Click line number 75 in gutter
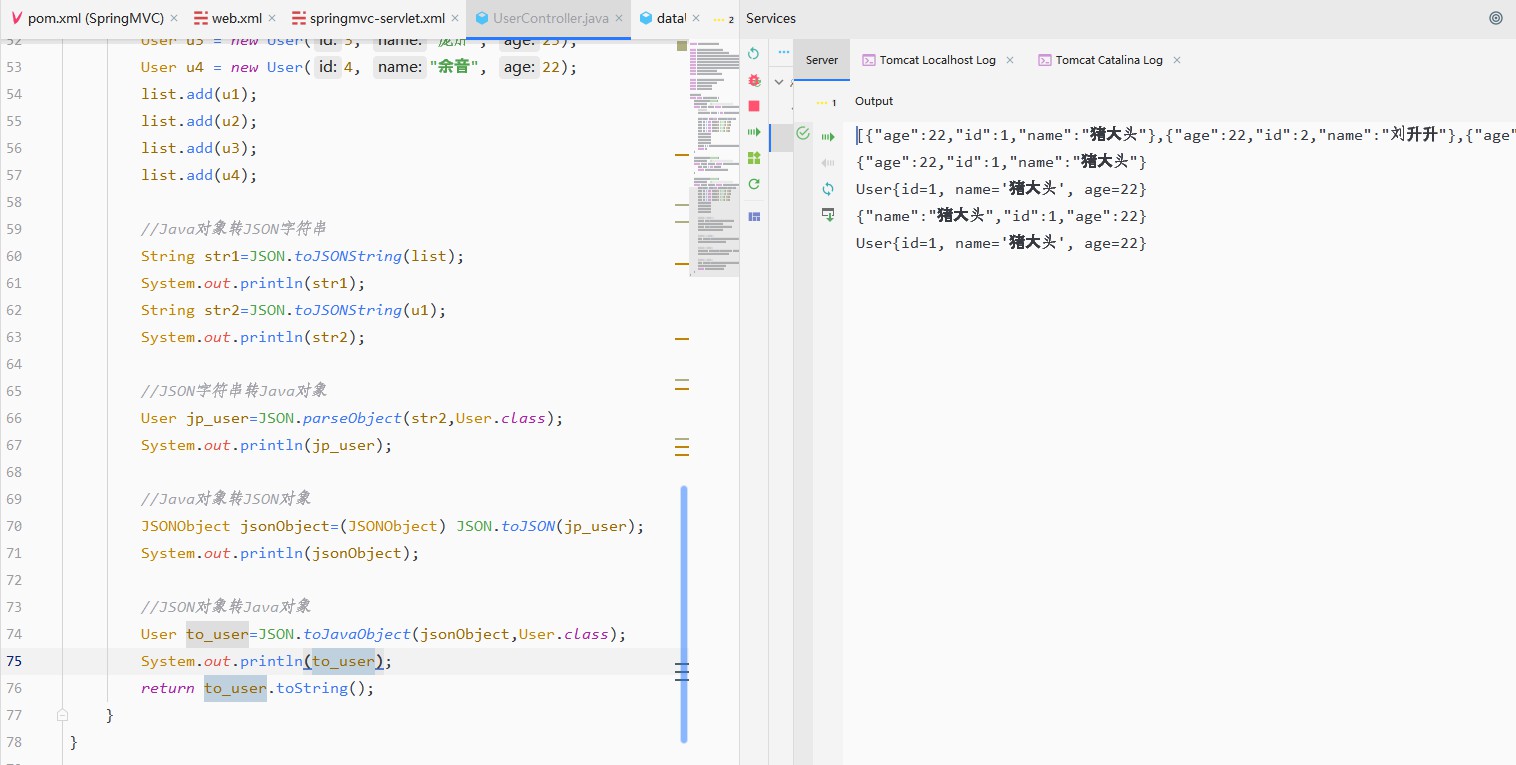 [14, 661]
